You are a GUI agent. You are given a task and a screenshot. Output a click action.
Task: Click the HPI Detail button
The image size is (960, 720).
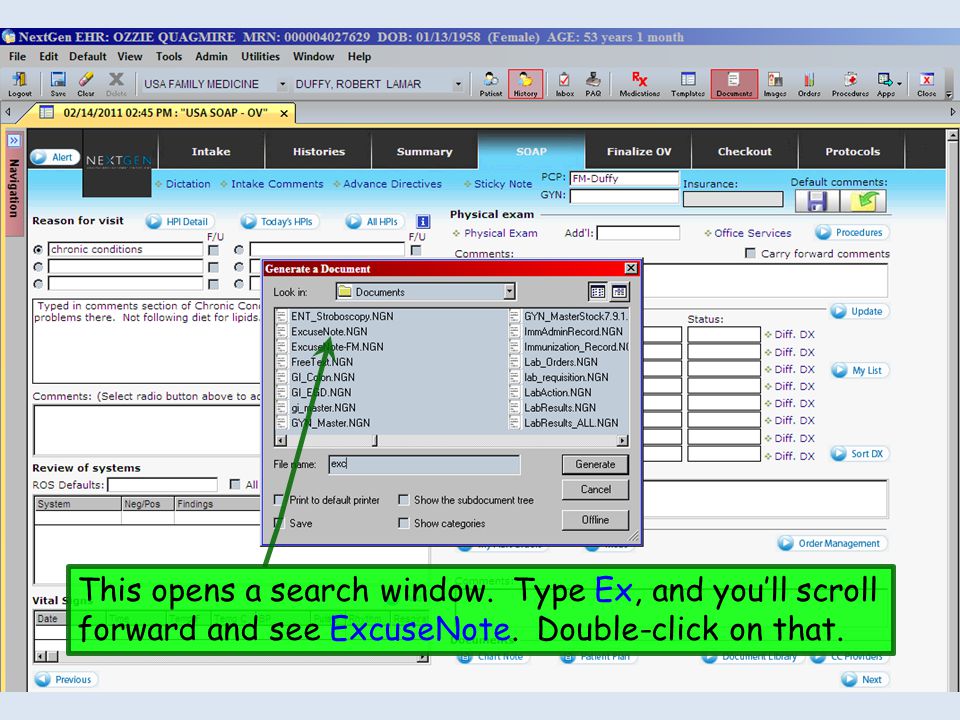(x=180, y=222)
